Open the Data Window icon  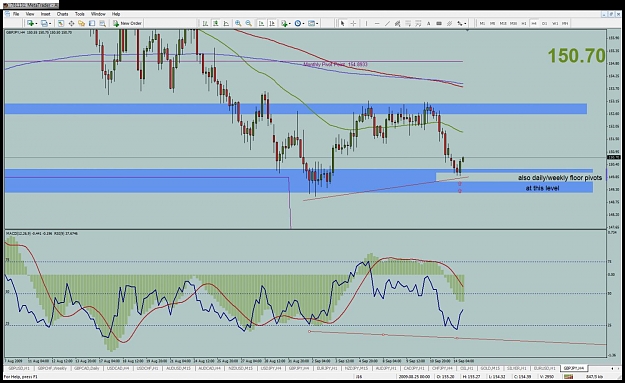71,24
